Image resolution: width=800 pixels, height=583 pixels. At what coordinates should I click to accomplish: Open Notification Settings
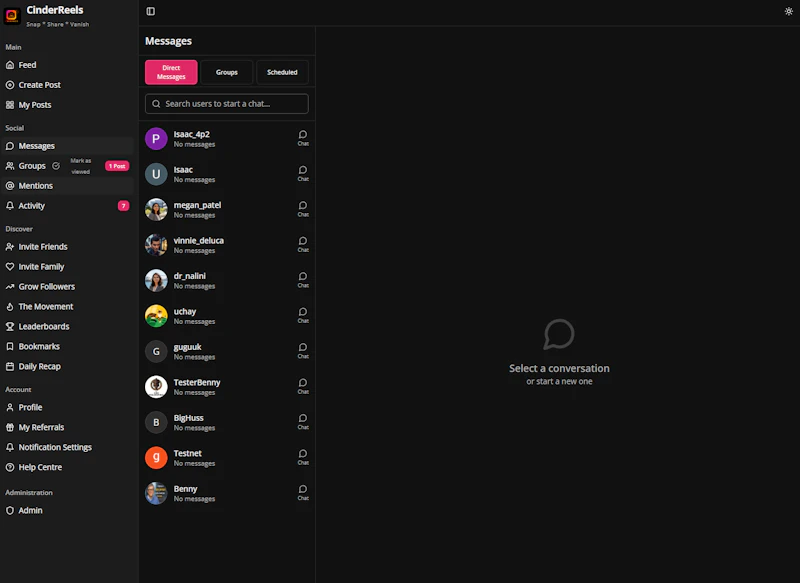point(67,447)
